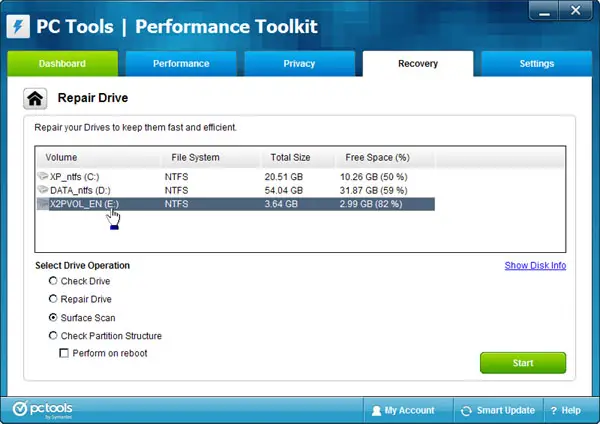Click the green Start button
The image size is (600, 424).
click(523, 363)
